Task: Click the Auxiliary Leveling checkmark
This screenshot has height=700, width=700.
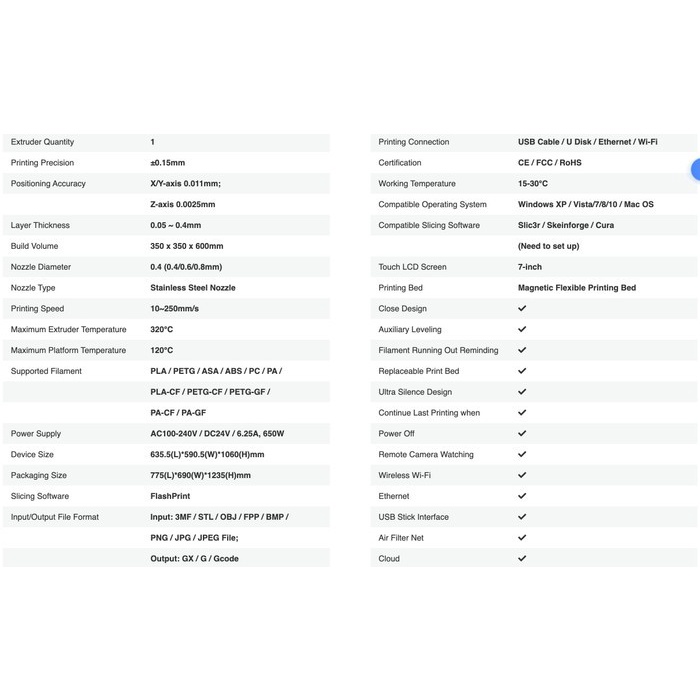Action: pos(522,330)
